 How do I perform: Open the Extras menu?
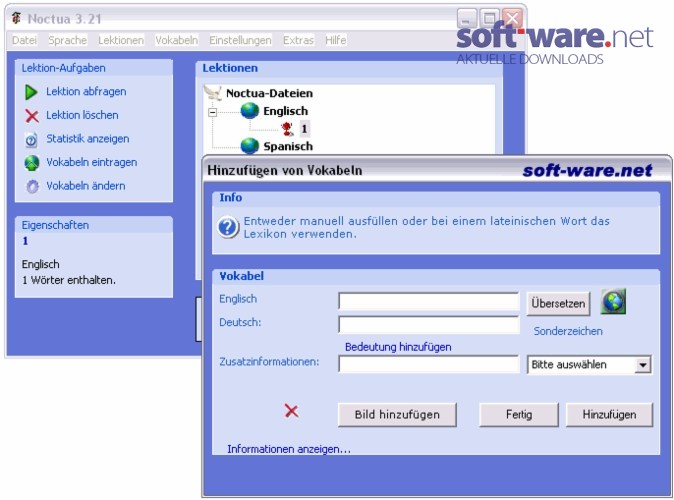point(298,40)
